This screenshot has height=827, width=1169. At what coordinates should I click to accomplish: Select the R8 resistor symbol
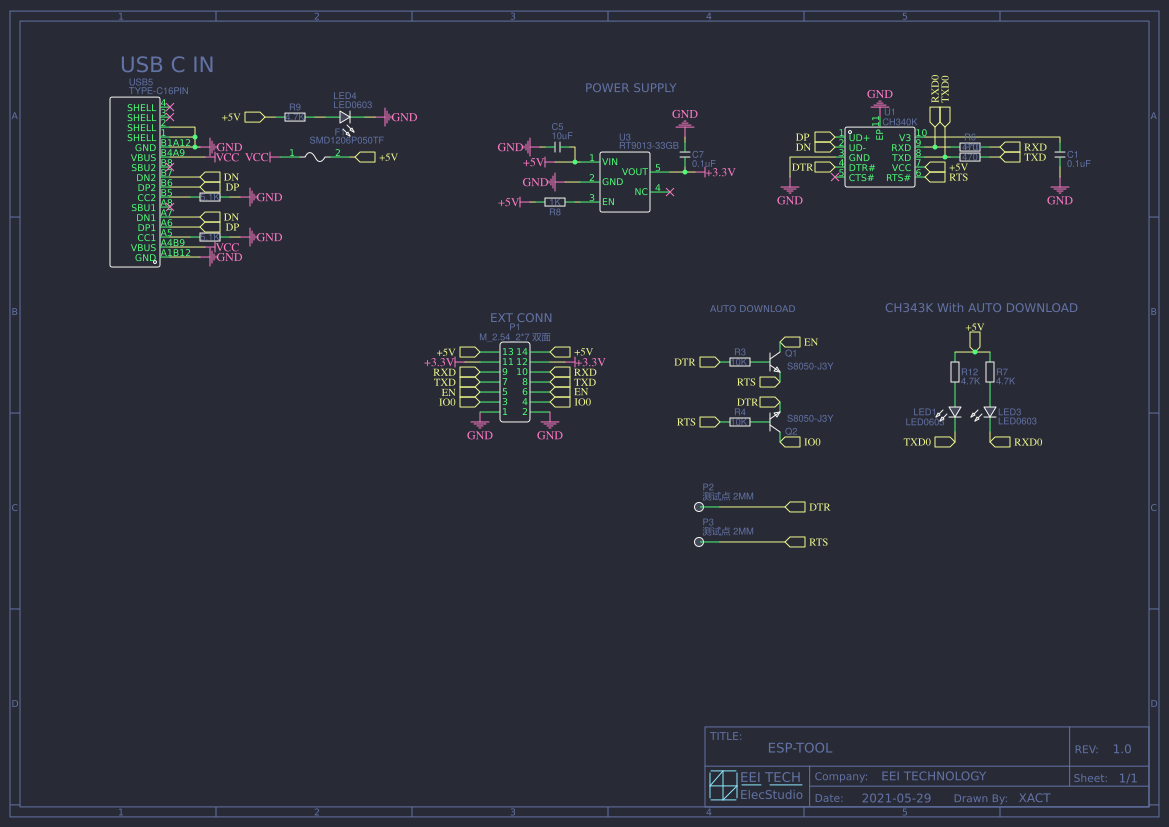[555, 202]
